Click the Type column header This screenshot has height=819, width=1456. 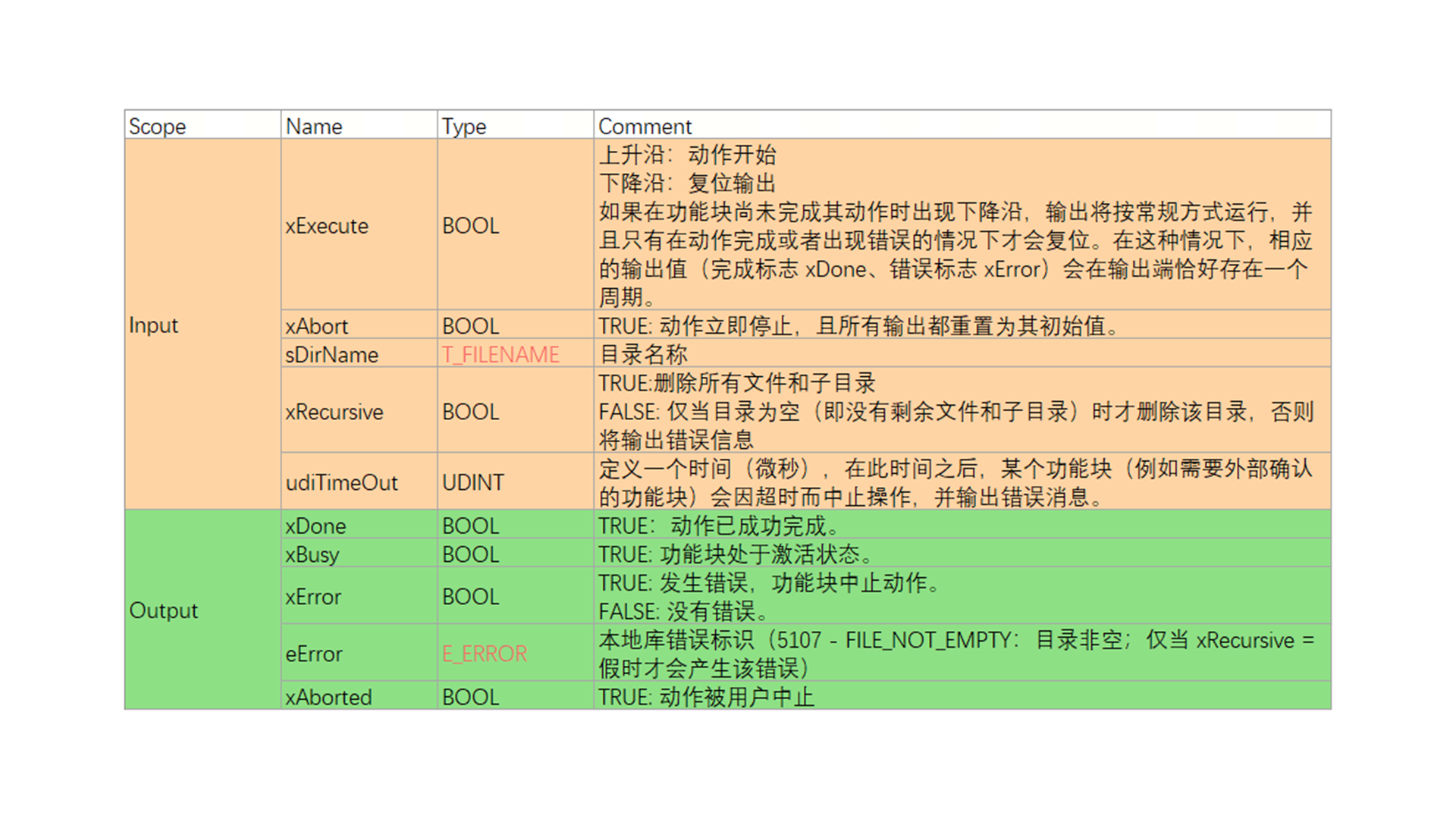[464, 126]
